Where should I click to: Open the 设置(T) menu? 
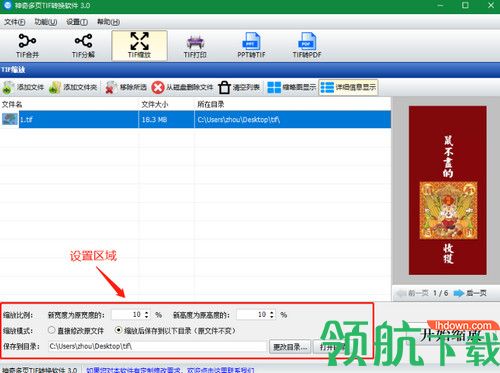77,22
